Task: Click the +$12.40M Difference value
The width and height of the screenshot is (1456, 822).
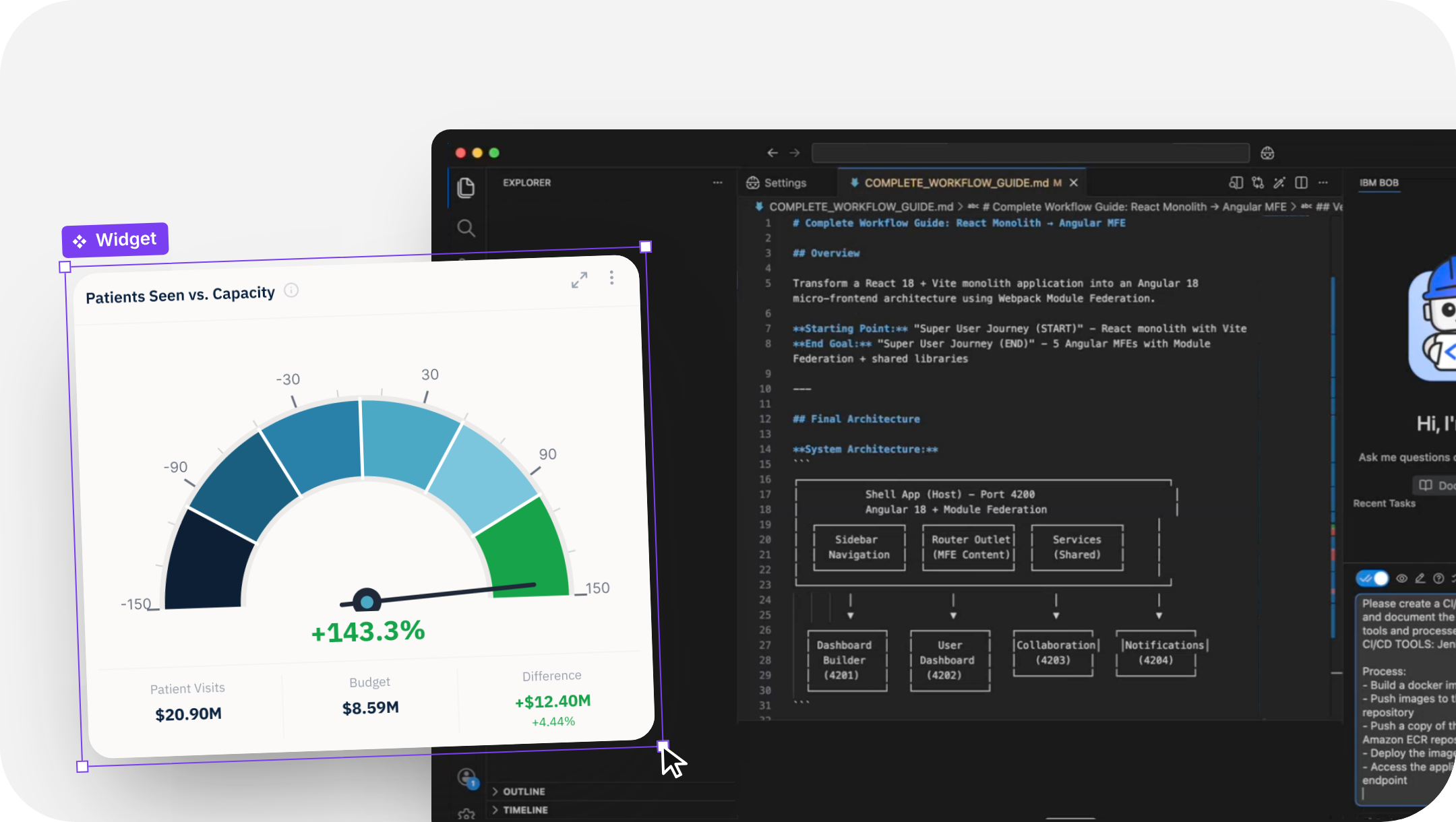Action: coord(553,701)
